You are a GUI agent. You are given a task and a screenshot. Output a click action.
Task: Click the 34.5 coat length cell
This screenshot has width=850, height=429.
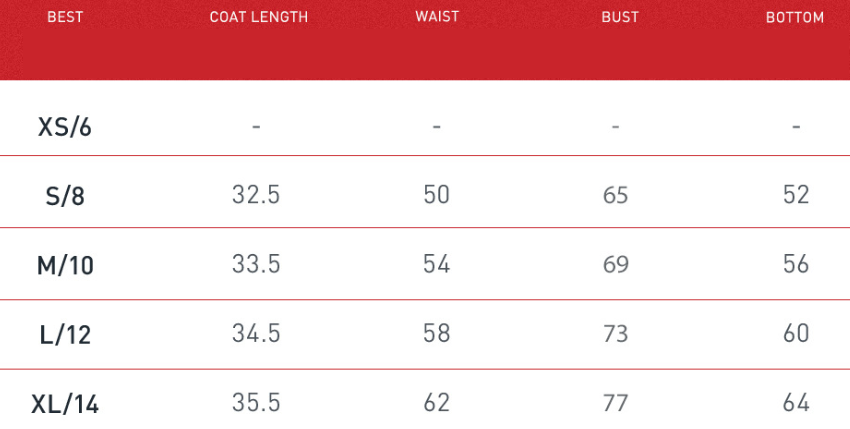pyautogui.click(x=256, y=333)
